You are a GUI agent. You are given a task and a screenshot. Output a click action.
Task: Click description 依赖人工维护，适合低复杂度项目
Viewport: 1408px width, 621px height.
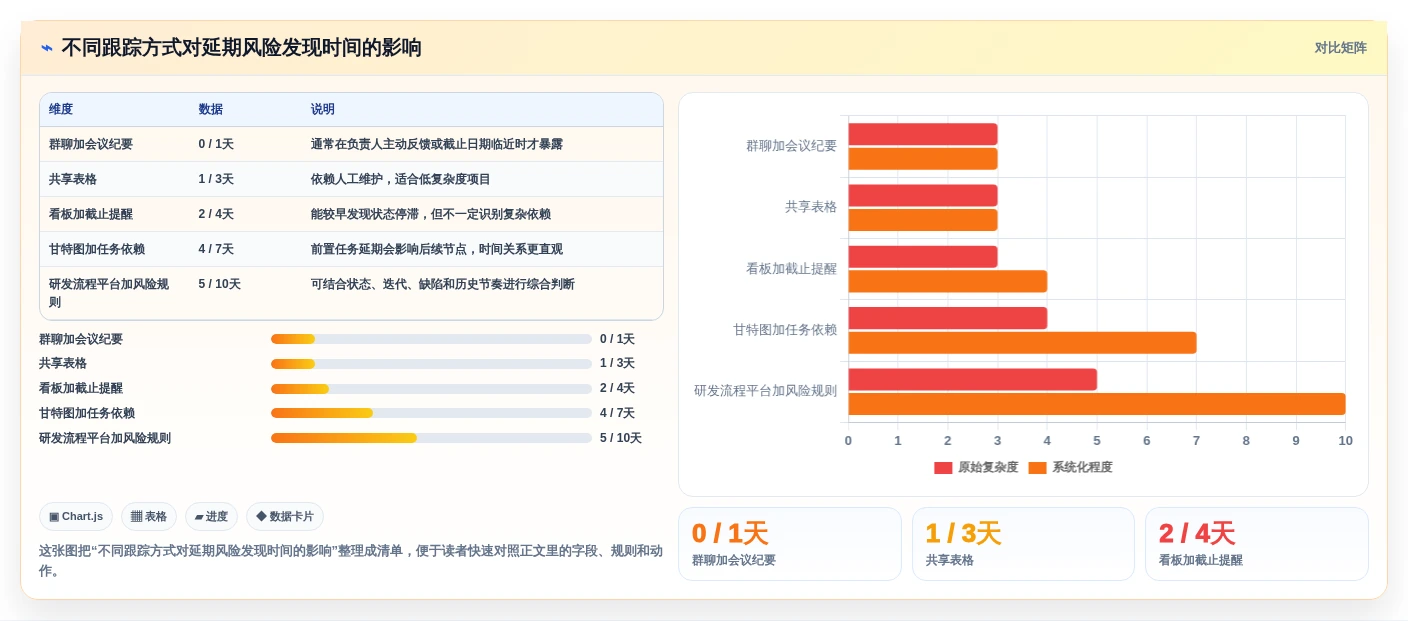point(401,179)
